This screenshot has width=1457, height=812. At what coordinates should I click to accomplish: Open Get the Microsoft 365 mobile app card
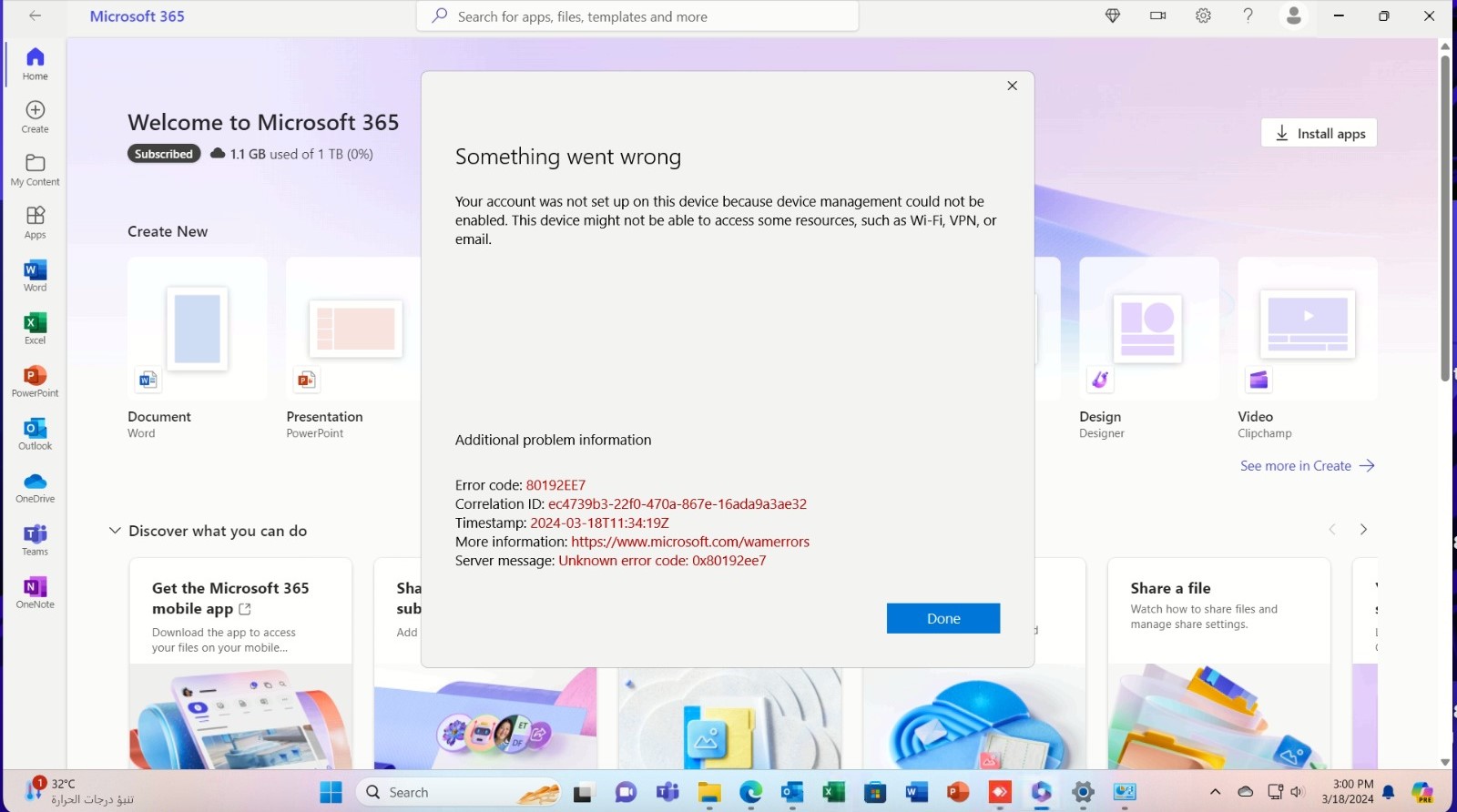pos(240,663)
